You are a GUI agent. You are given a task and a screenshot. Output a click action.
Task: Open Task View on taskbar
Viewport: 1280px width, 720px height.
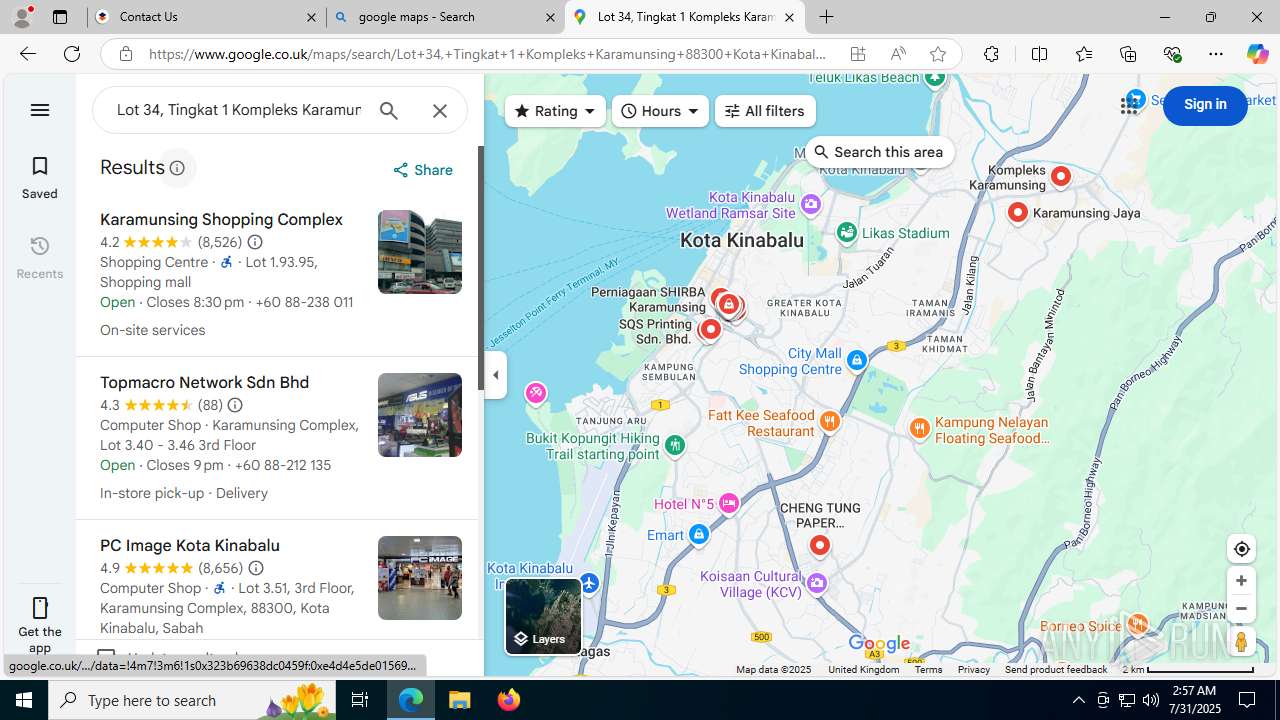click(360, 700)
